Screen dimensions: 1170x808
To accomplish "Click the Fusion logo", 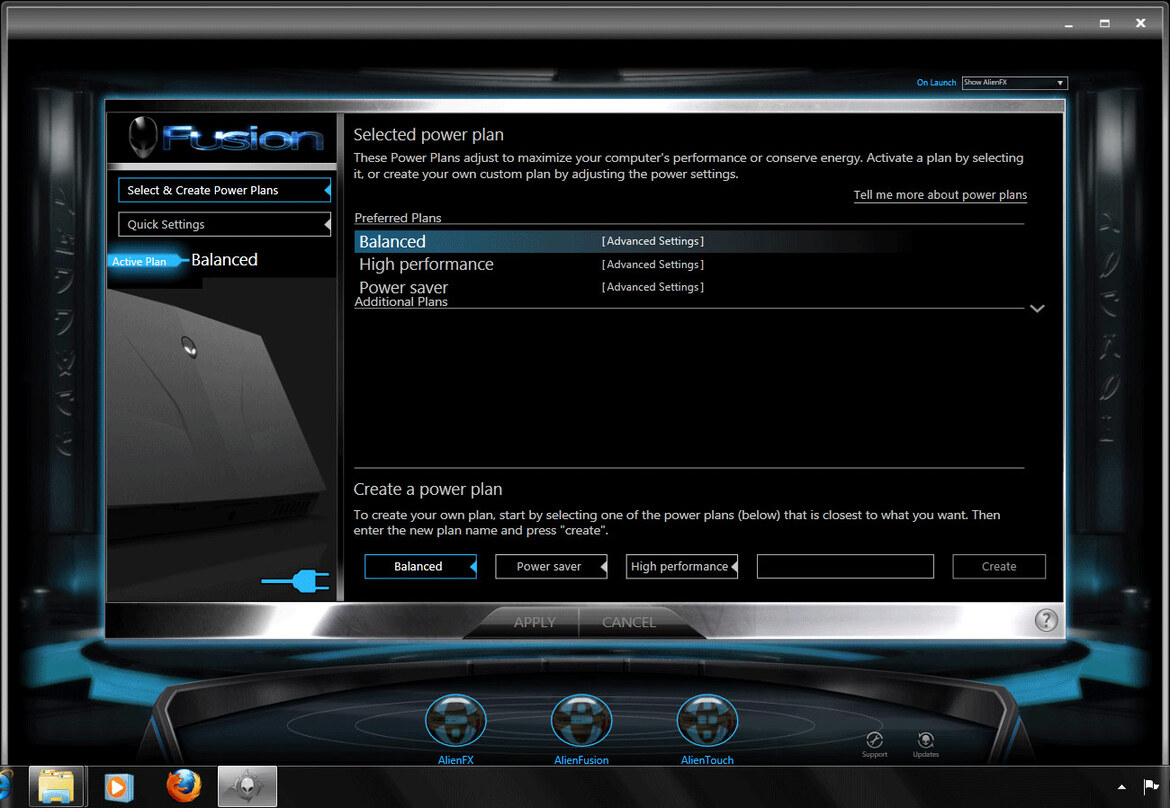I will point(225,137).
